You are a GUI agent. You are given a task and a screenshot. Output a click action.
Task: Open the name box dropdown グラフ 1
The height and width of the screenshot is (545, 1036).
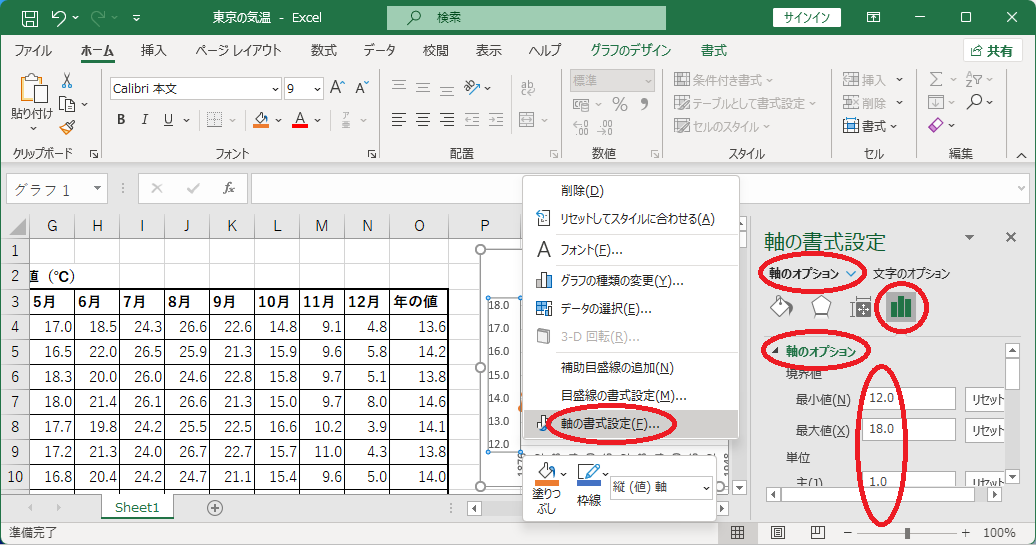point(97,189)
